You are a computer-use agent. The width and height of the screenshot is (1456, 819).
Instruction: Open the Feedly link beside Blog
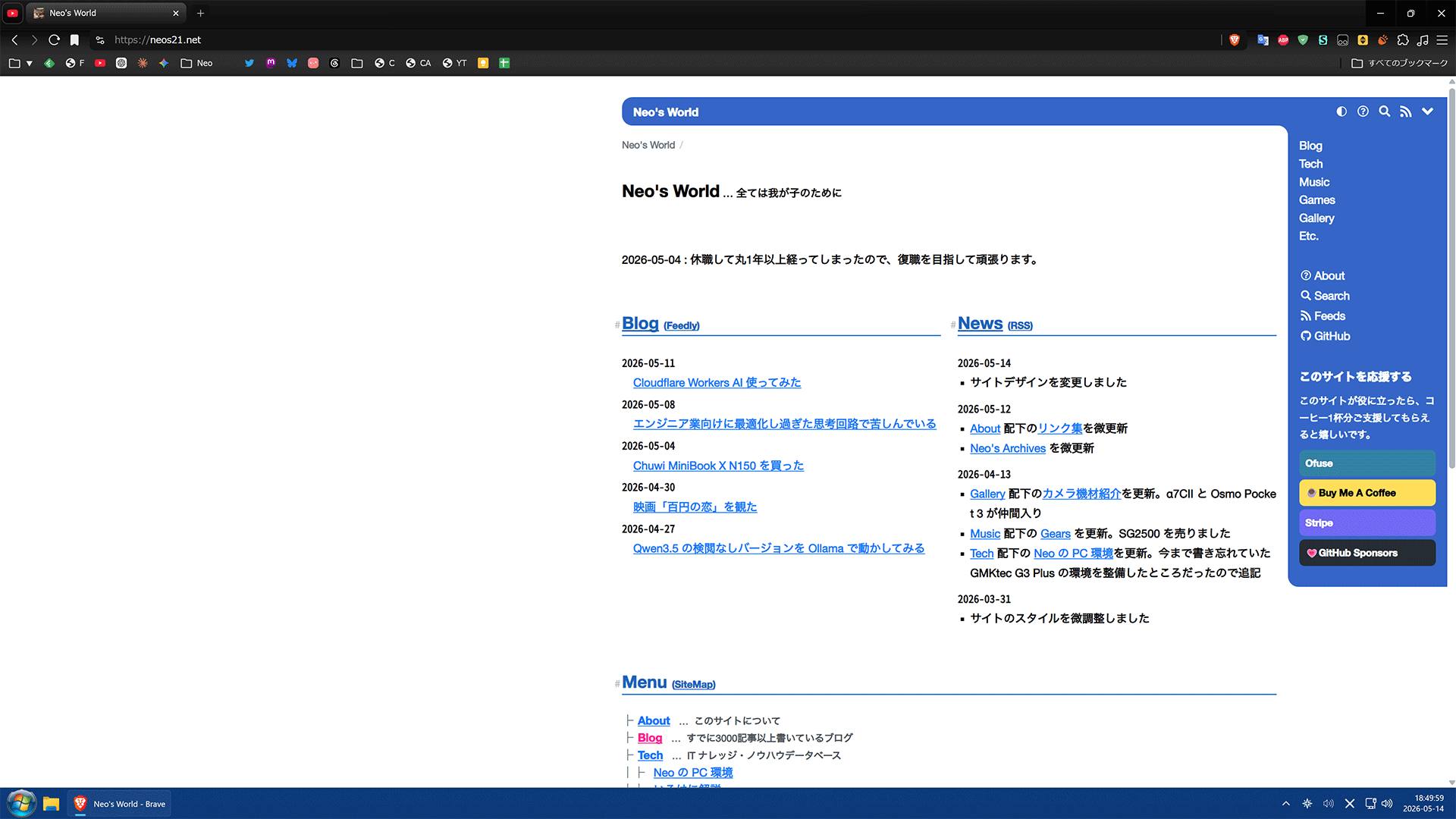(682, 326)
